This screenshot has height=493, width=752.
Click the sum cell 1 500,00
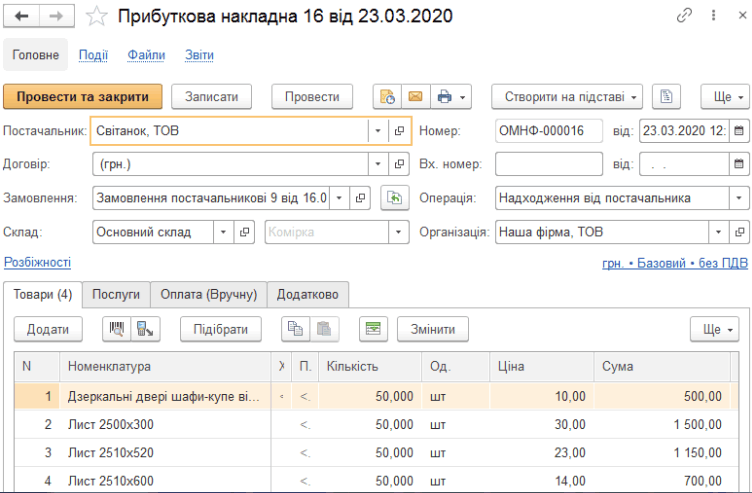tap(662, 424)
